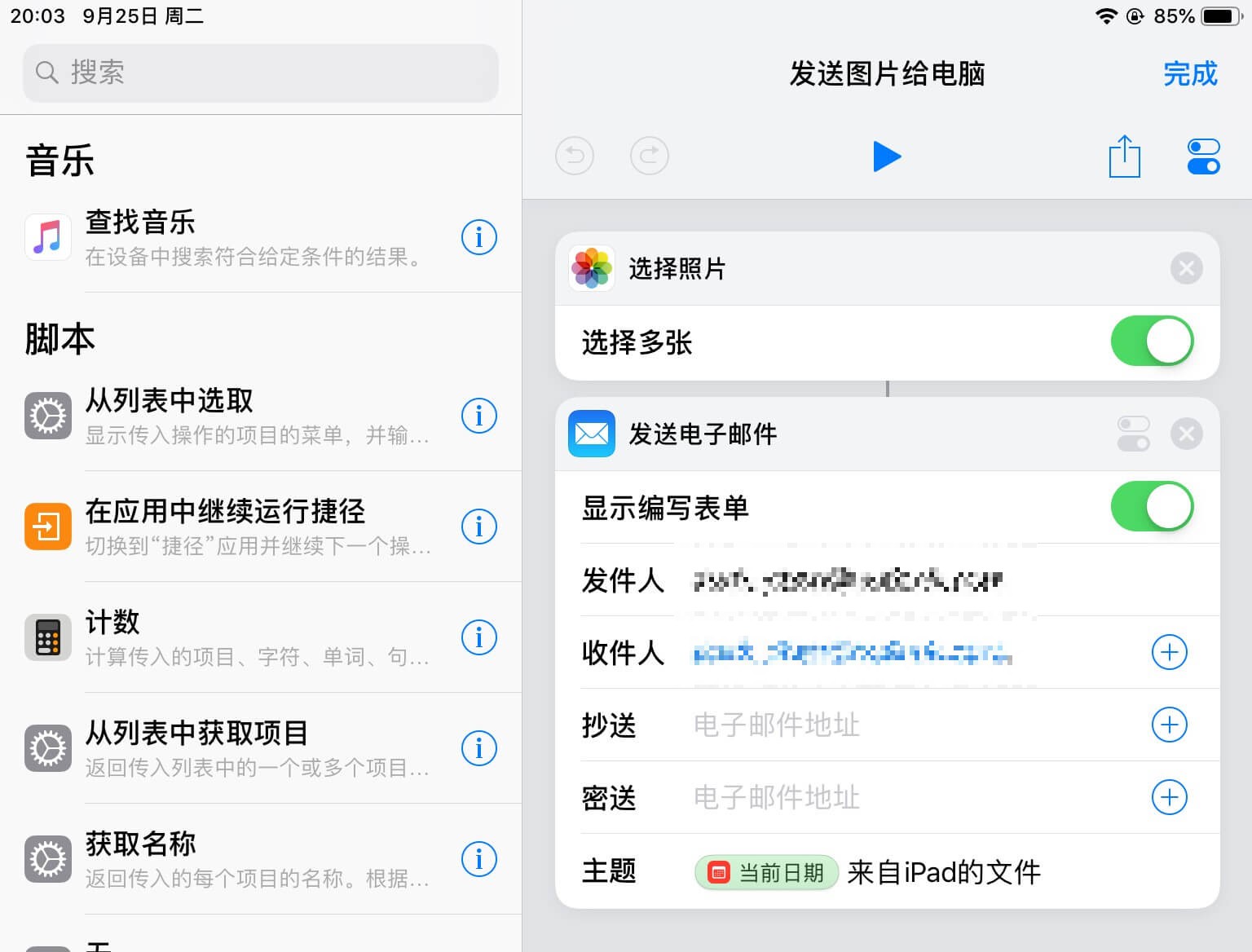Screen dimensions: 1252x952
Task: Tap the undo arrow icon
Action: coord(575,156)
